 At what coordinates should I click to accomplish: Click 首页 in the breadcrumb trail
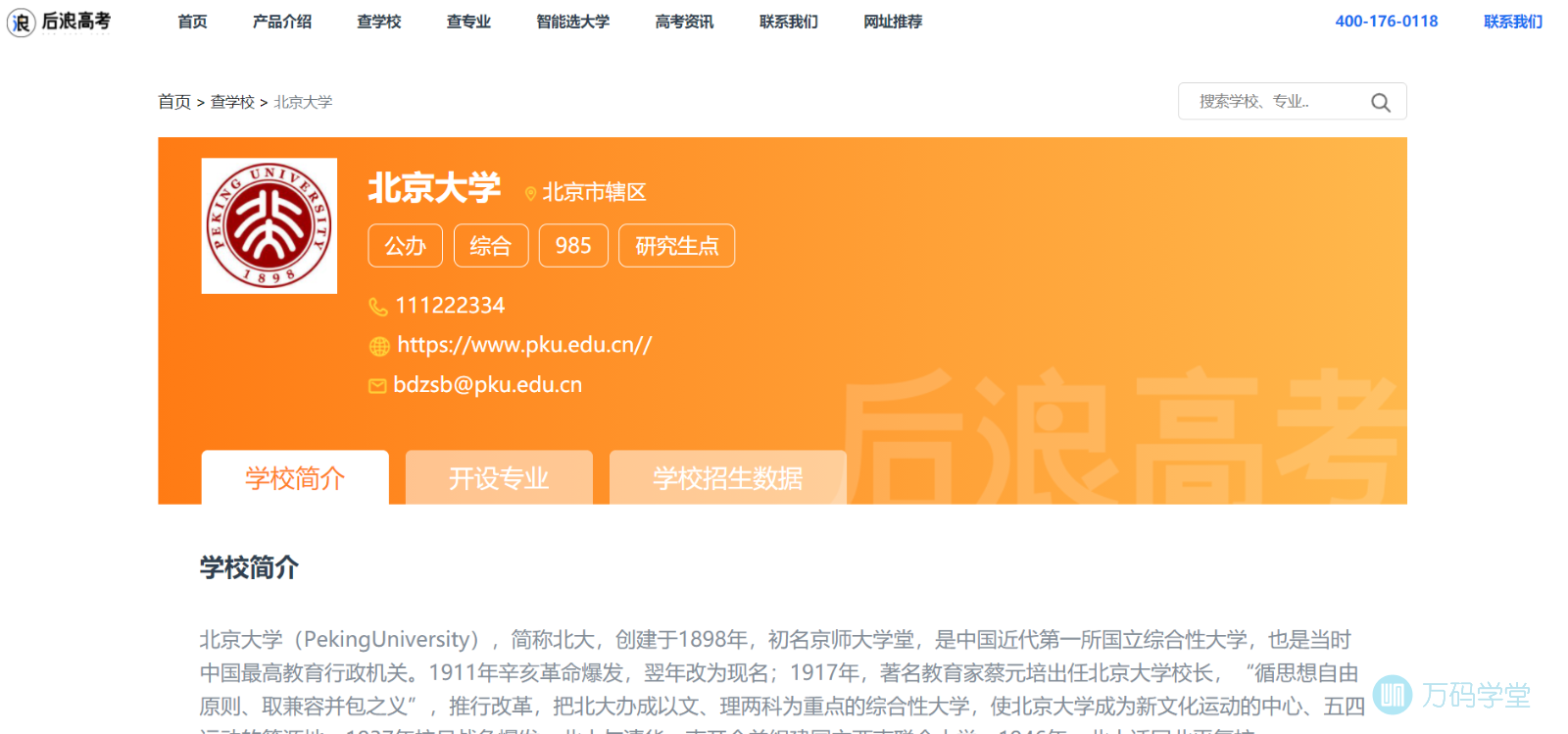coord(174,102)
